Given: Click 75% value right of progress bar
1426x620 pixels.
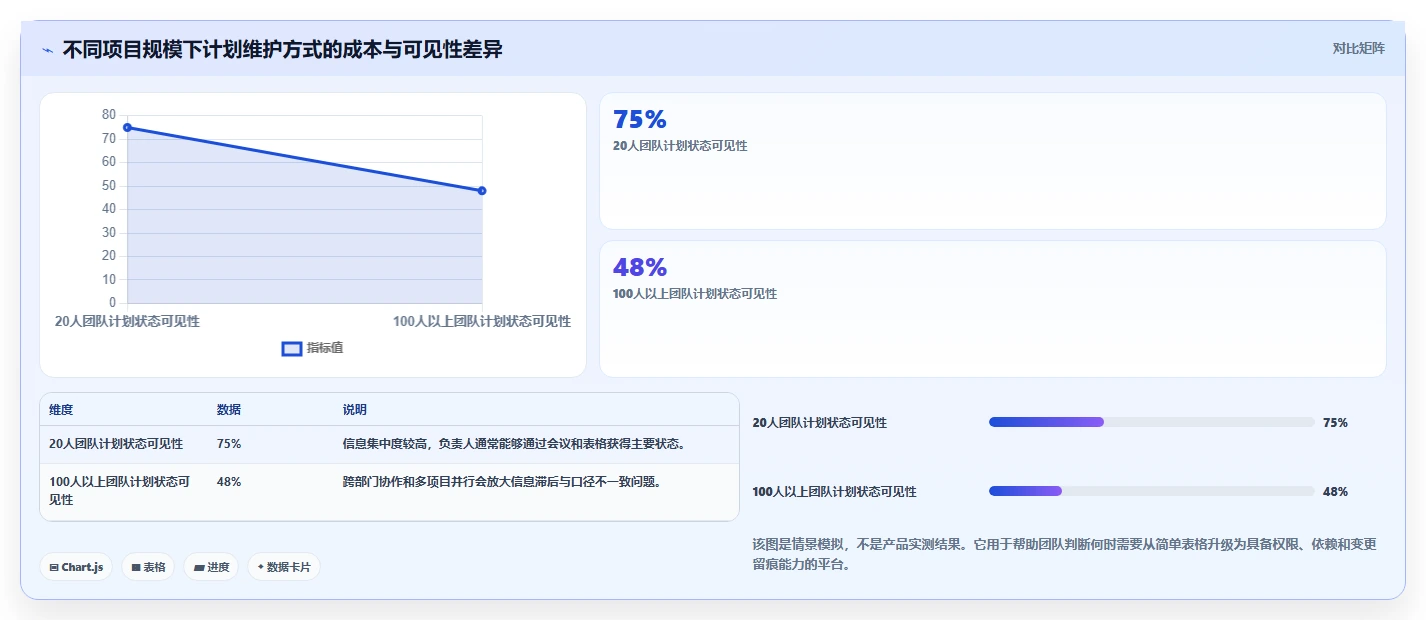Looking at the screenshot, I should click(1335, 423).
